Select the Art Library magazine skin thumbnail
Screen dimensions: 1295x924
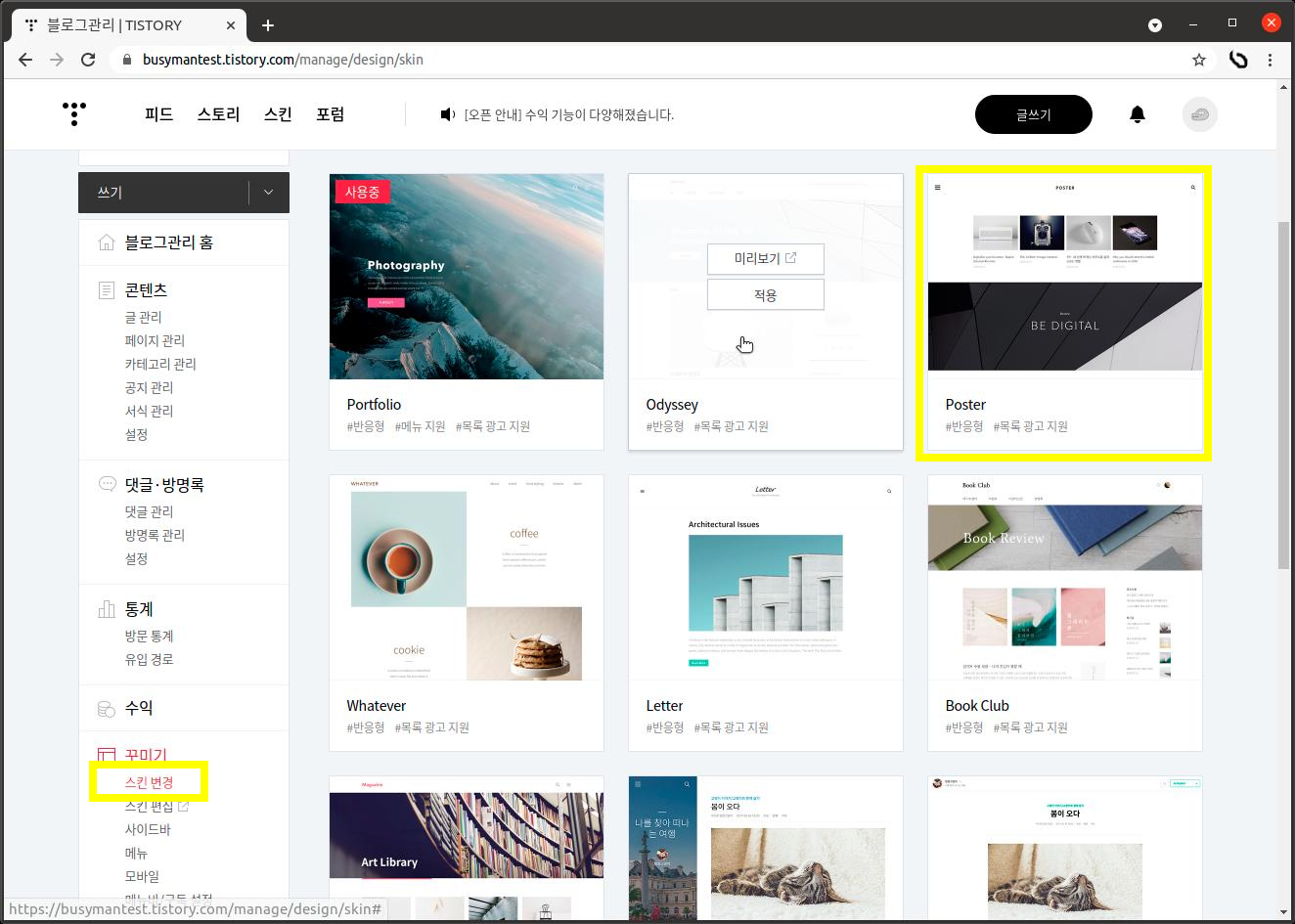point(467,848)
